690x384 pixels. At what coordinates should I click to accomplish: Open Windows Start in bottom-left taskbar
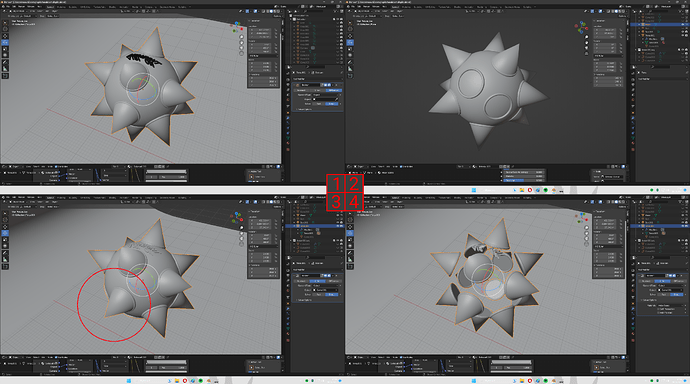tap(129, 381)
